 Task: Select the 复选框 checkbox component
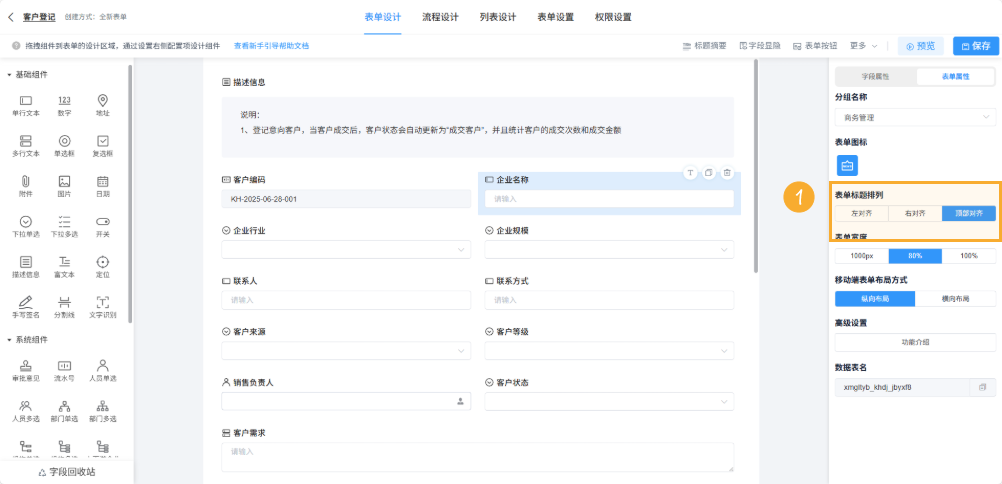point(102,146)
